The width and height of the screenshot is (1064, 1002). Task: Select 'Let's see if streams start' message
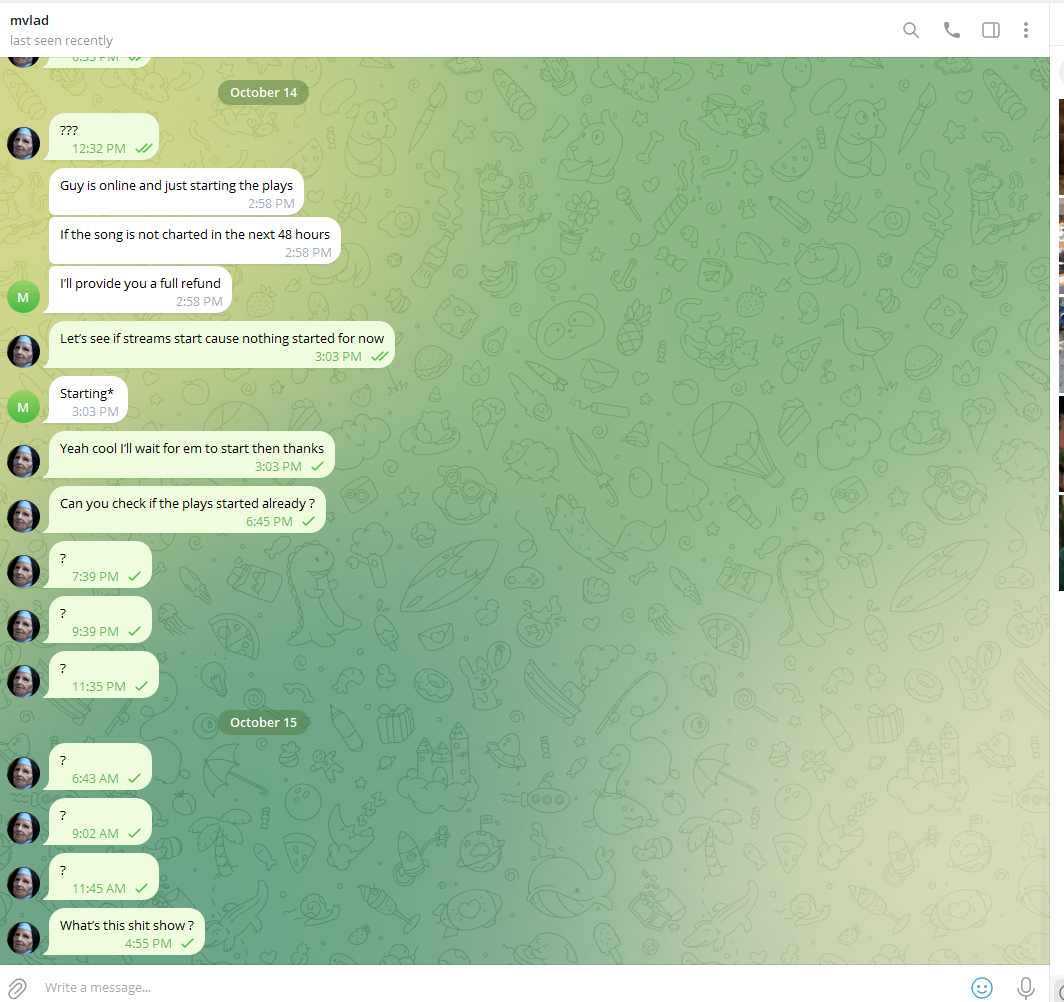[x=222, y=339]
